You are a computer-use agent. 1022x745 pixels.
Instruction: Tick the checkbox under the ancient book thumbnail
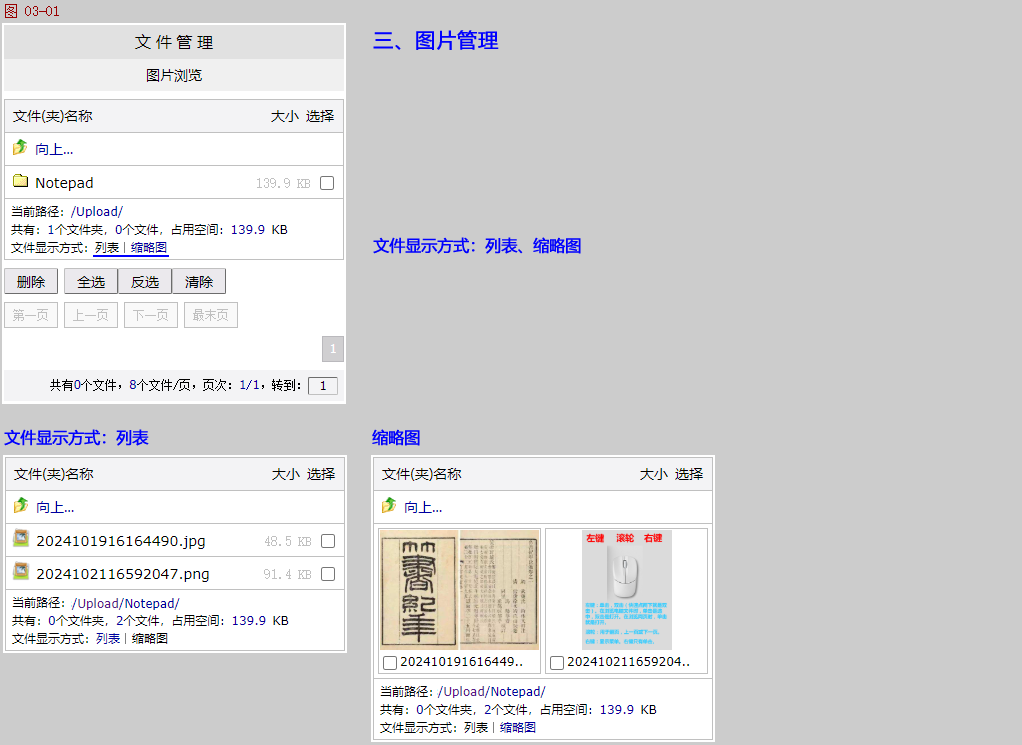(390, 662)
